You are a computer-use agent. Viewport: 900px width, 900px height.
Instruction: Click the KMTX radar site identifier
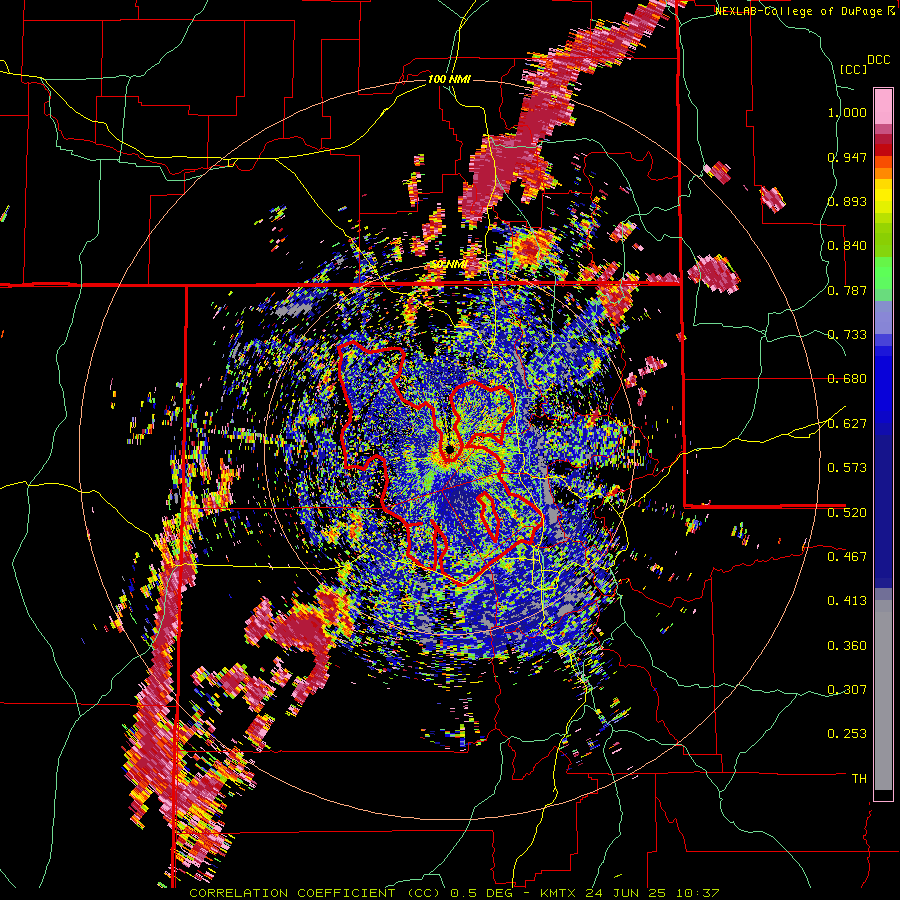(x=560, y=893)
